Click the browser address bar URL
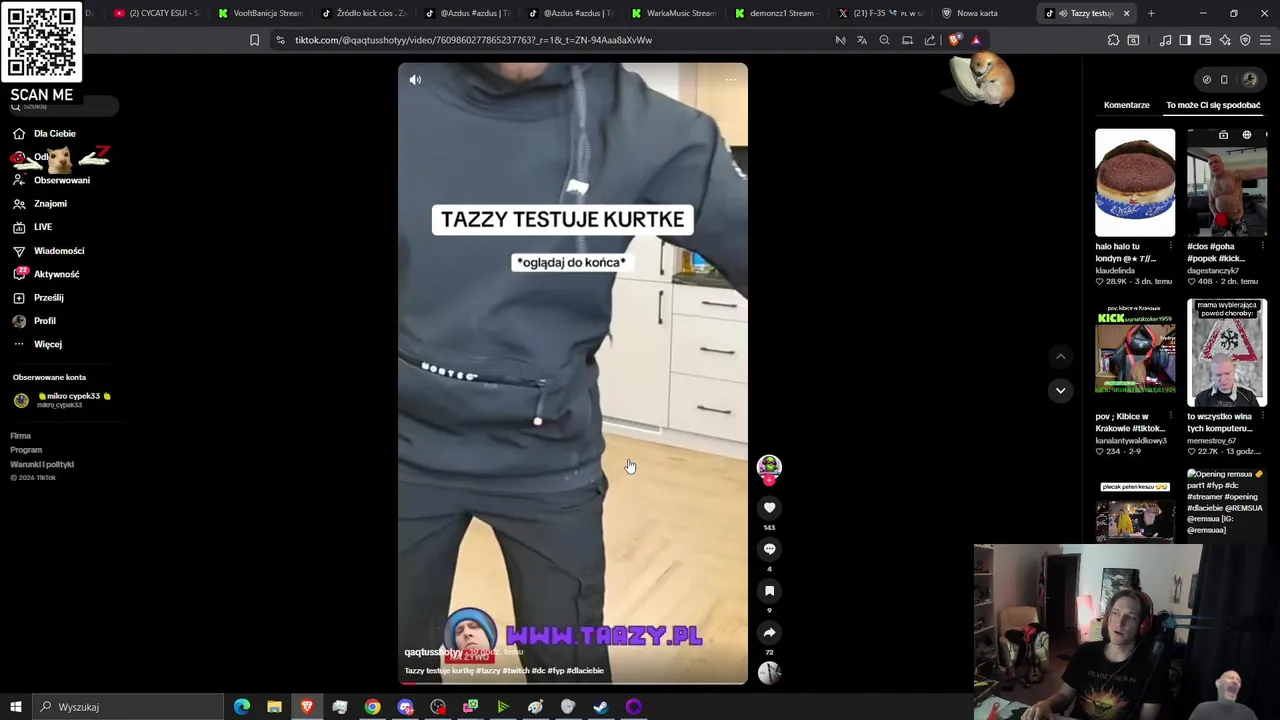The height and width of the screenshot is (720, 1280). [x=474, y=40]
